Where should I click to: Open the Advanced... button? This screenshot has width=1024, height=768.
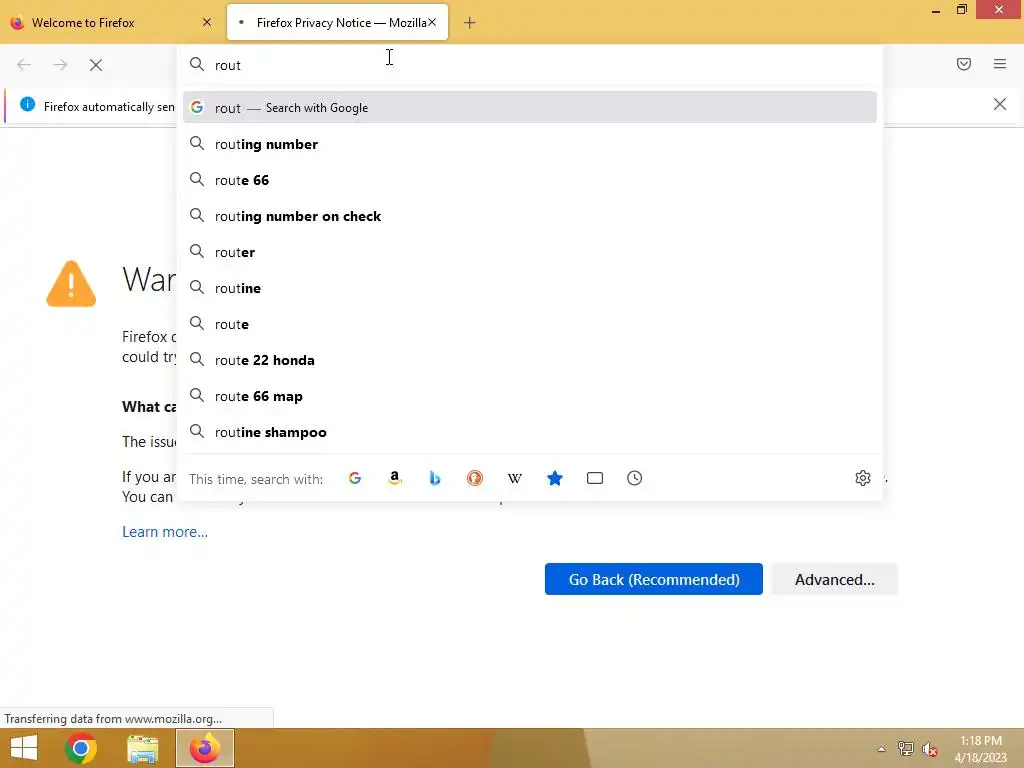[835, 579]
